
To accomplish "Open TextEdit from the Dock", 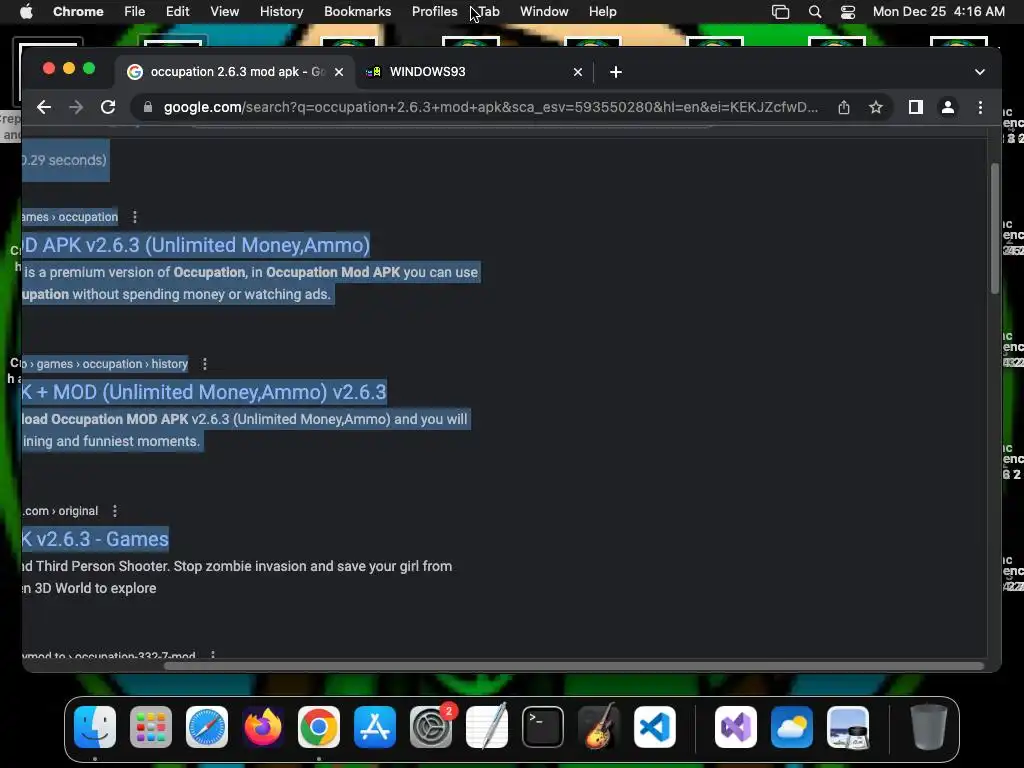I will click(x=487, y=727).
